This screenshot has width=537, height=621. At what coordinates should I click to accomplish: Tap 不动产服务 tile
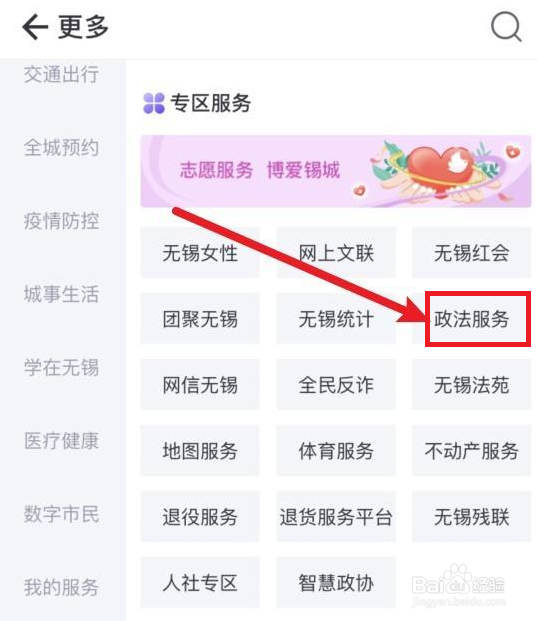tap(471, 451)
